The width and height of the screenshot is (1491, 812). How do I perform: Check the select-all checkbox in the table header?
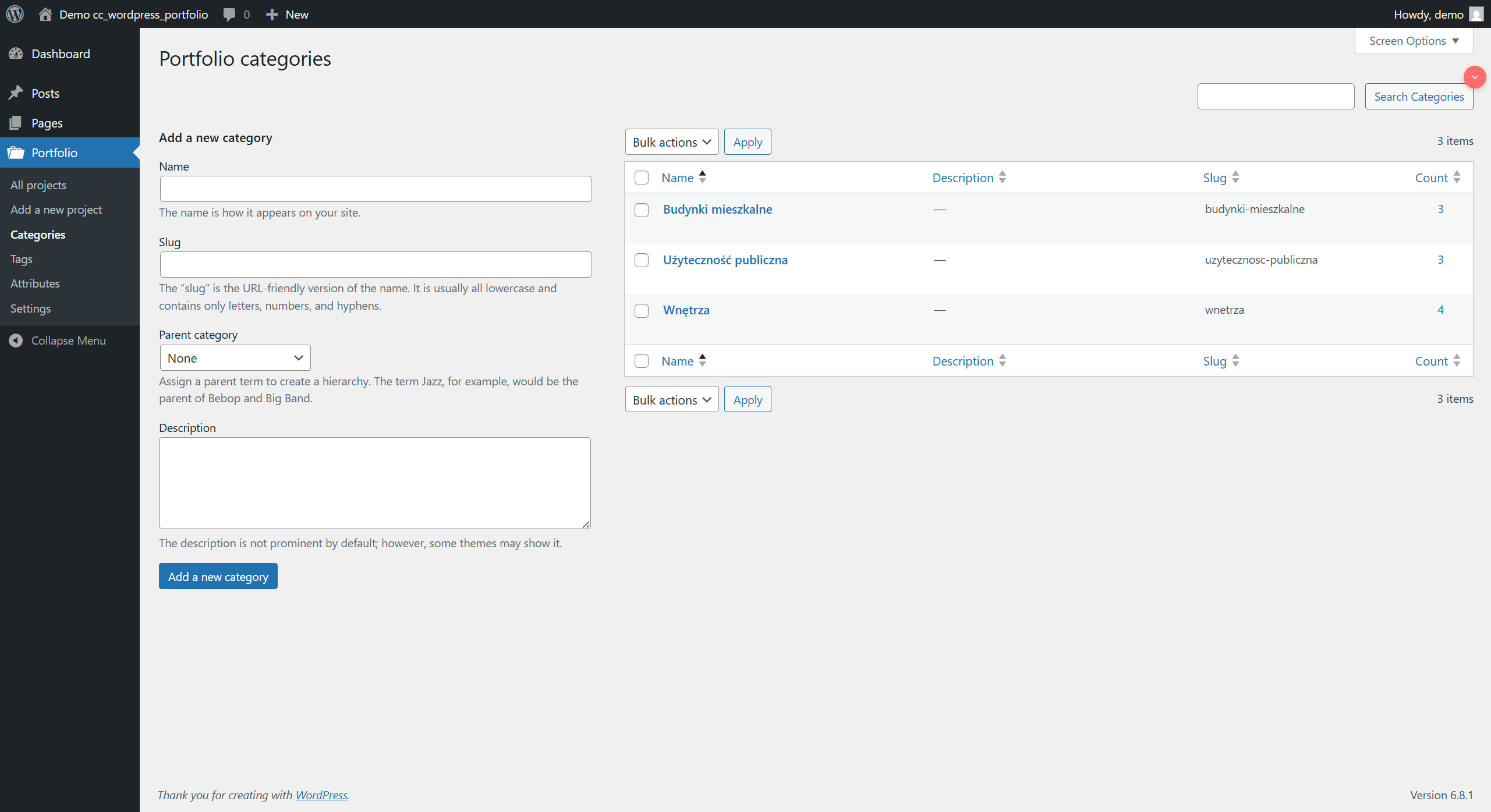(x=641, y=178)
